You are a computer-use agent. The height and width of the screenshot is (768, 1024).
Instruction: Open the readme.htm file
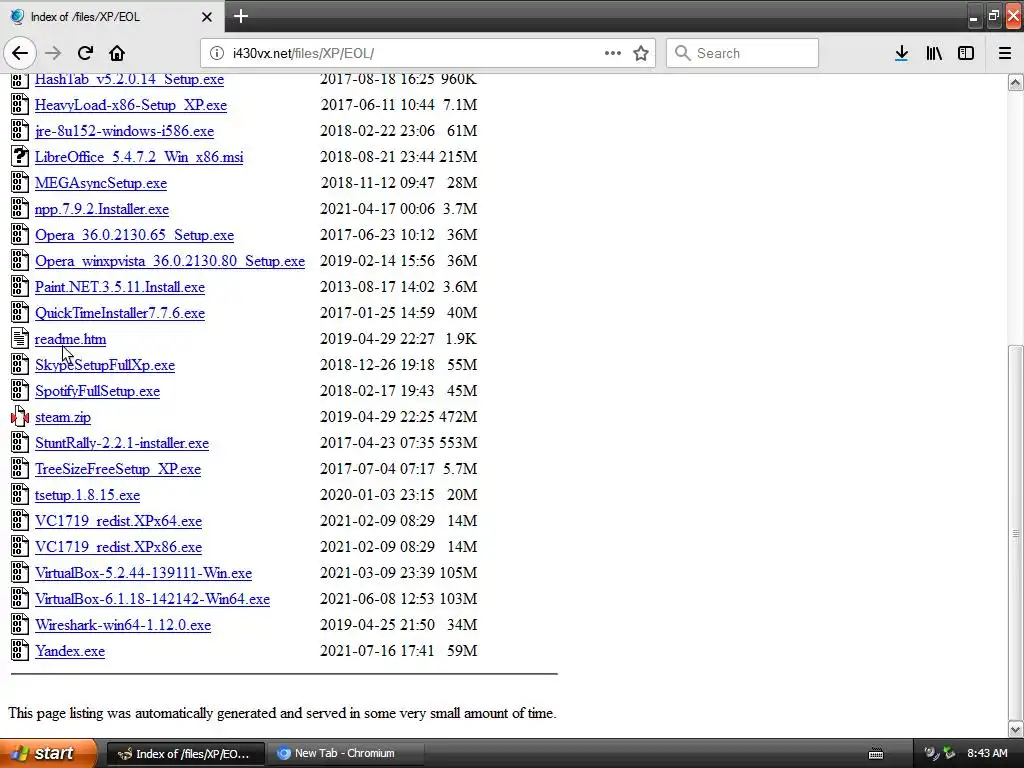coord(71,340)
